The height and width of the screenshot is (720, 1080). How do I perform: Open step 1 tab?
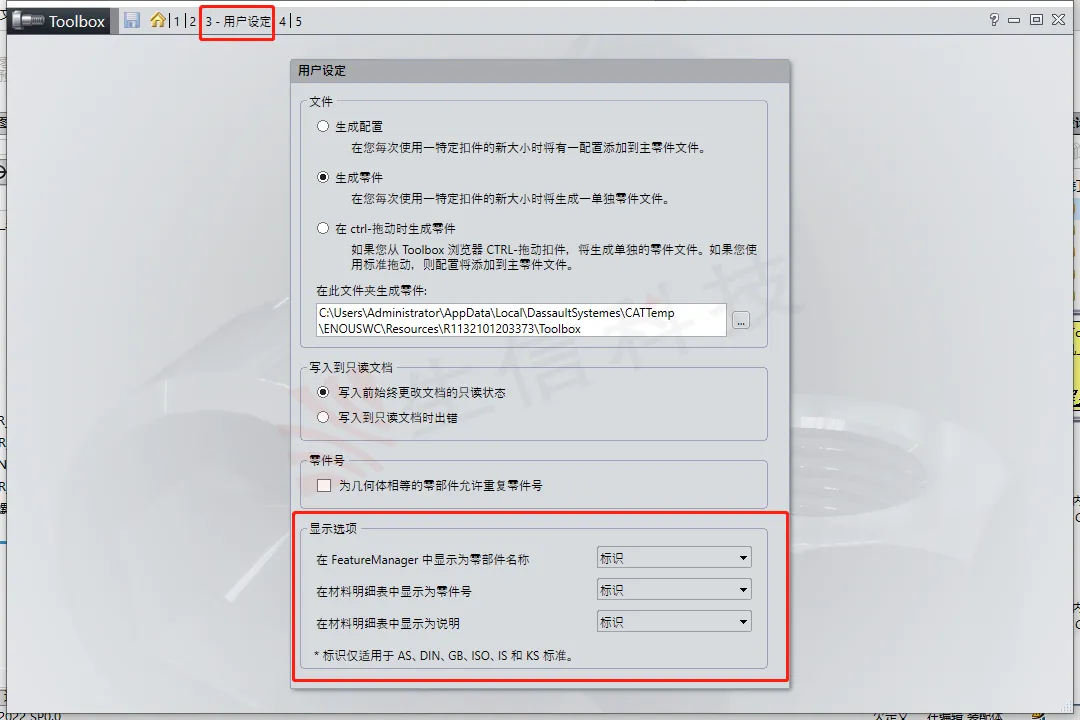click(176, 21)
